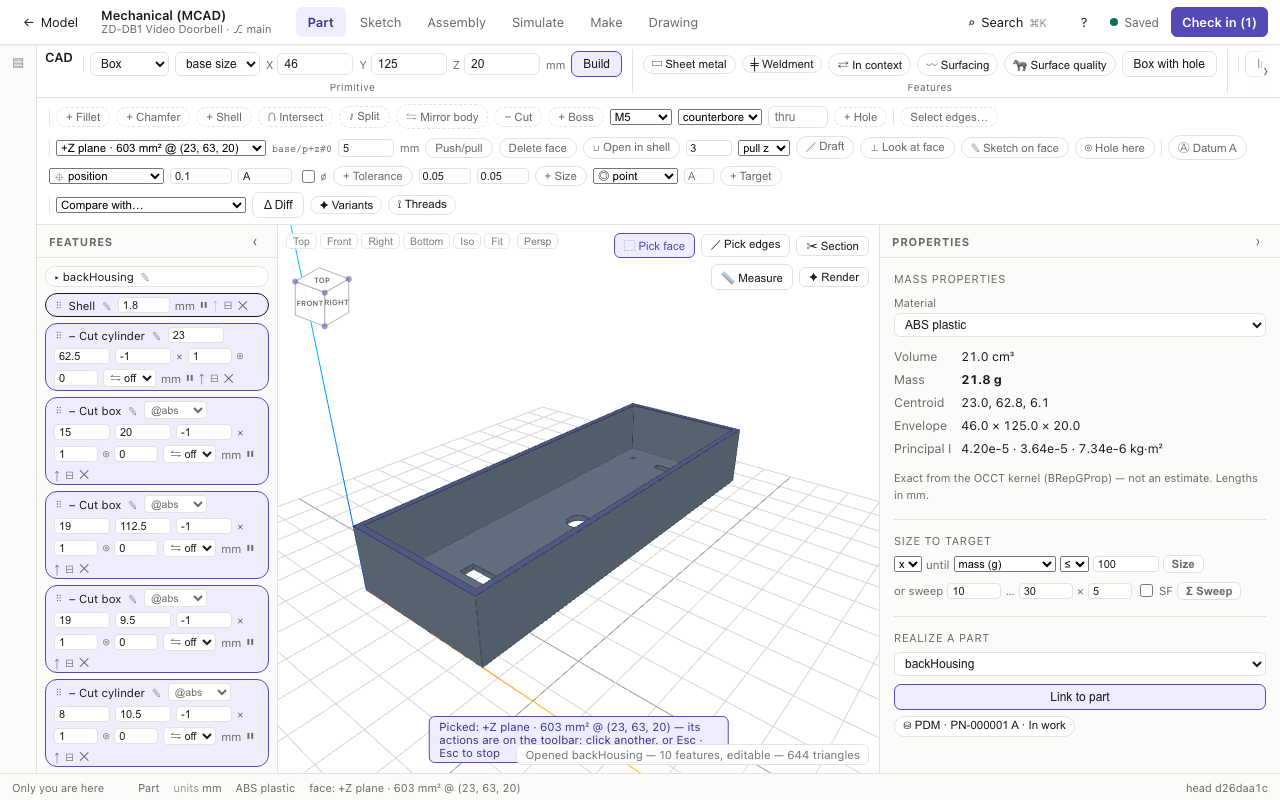Open the Box primitive dropdown
The width and height of the screenshot is (1280, 800).
(129, 64)
